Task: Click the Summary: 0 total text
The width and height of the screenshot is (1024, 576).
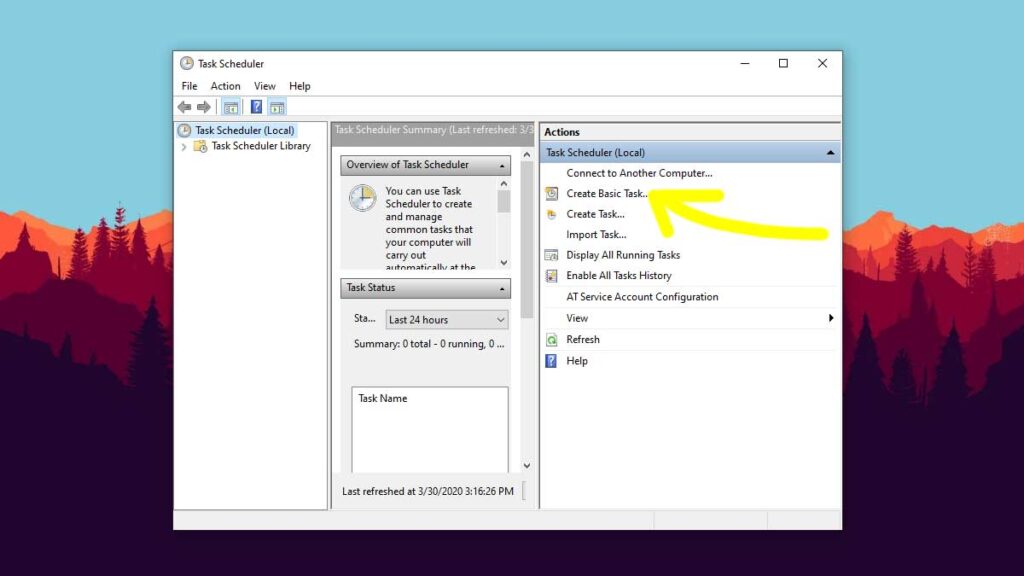Action: pyautogui.click(x=429, y=344)
